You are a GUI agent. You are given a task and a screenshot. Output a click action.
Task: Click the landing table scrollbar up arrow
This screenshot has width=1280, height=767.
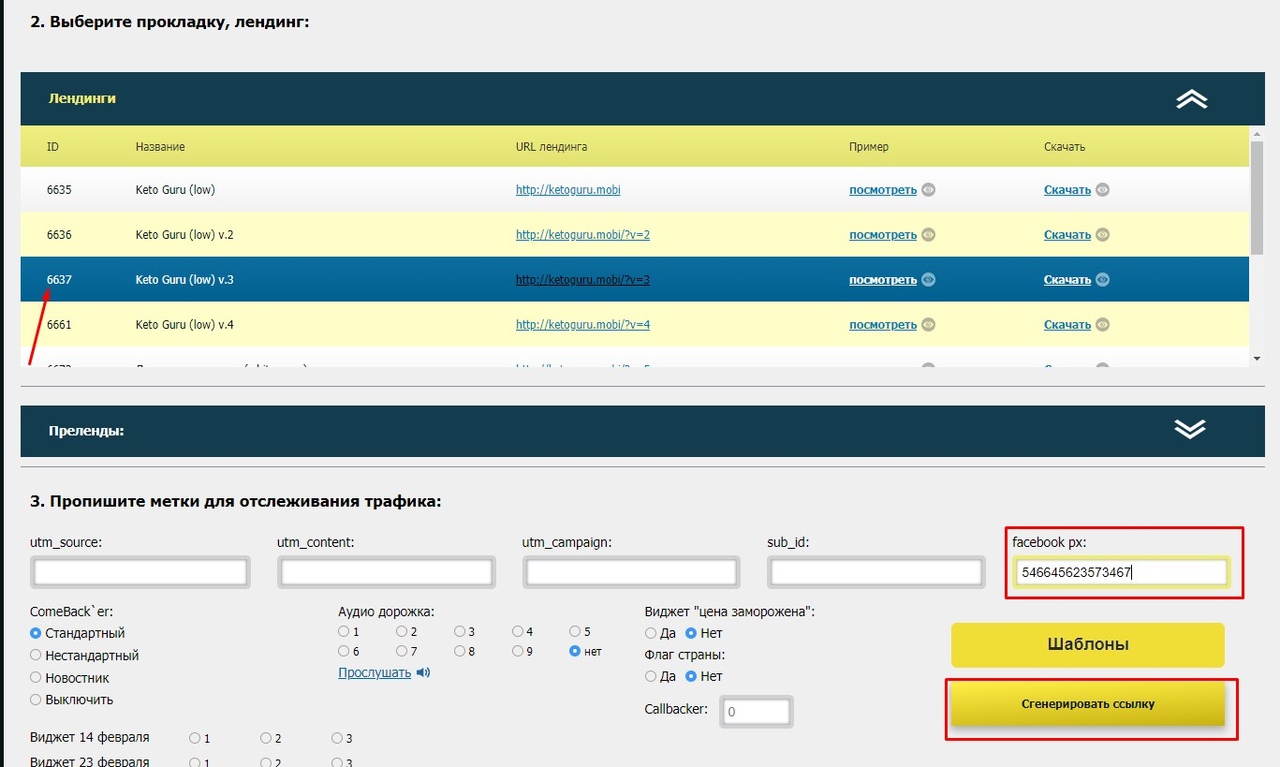point(1257,133)
